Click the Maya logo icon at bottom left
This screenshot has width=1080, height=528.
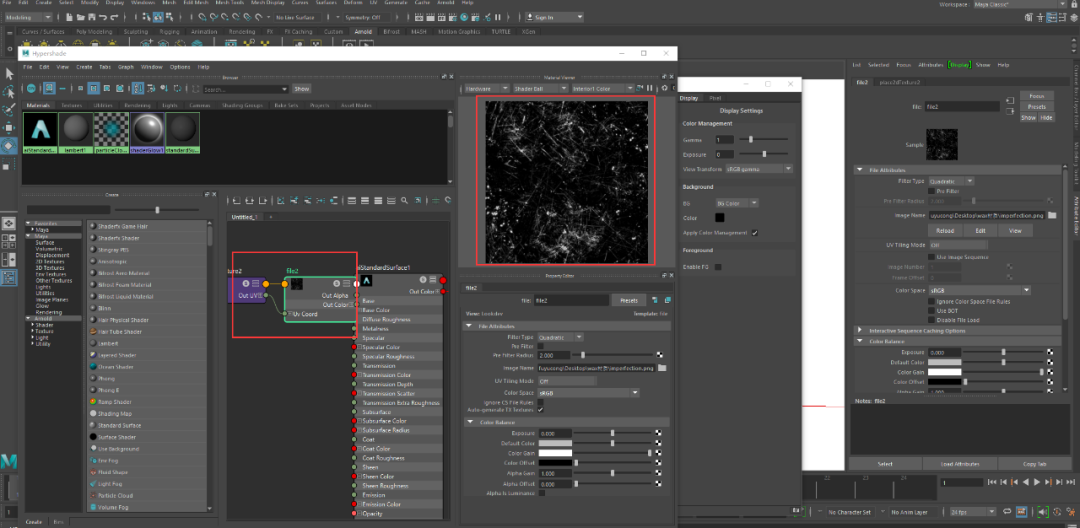pyautogui.click(x=9, y=461)
